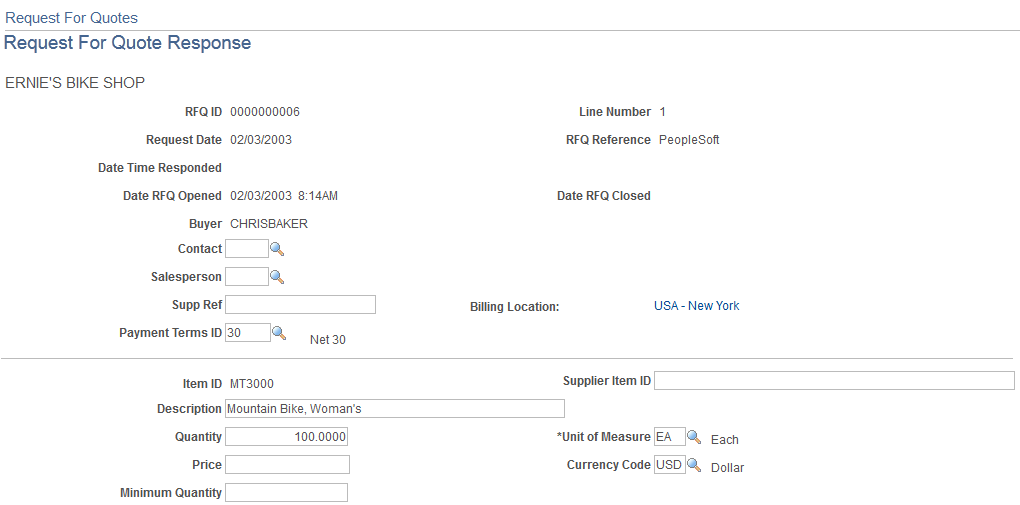
Task: Select the Dollar currency description text
Action: tap(727, 468)
